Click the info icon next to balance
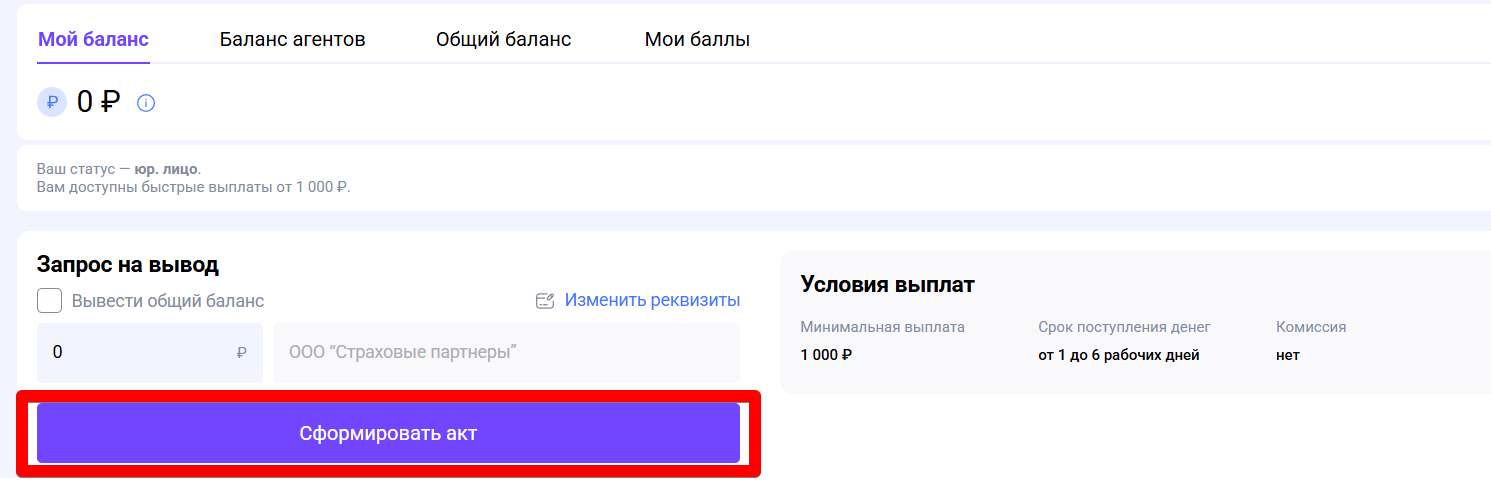This screenshot has width=1491, height=481. [x=146, y=103]
